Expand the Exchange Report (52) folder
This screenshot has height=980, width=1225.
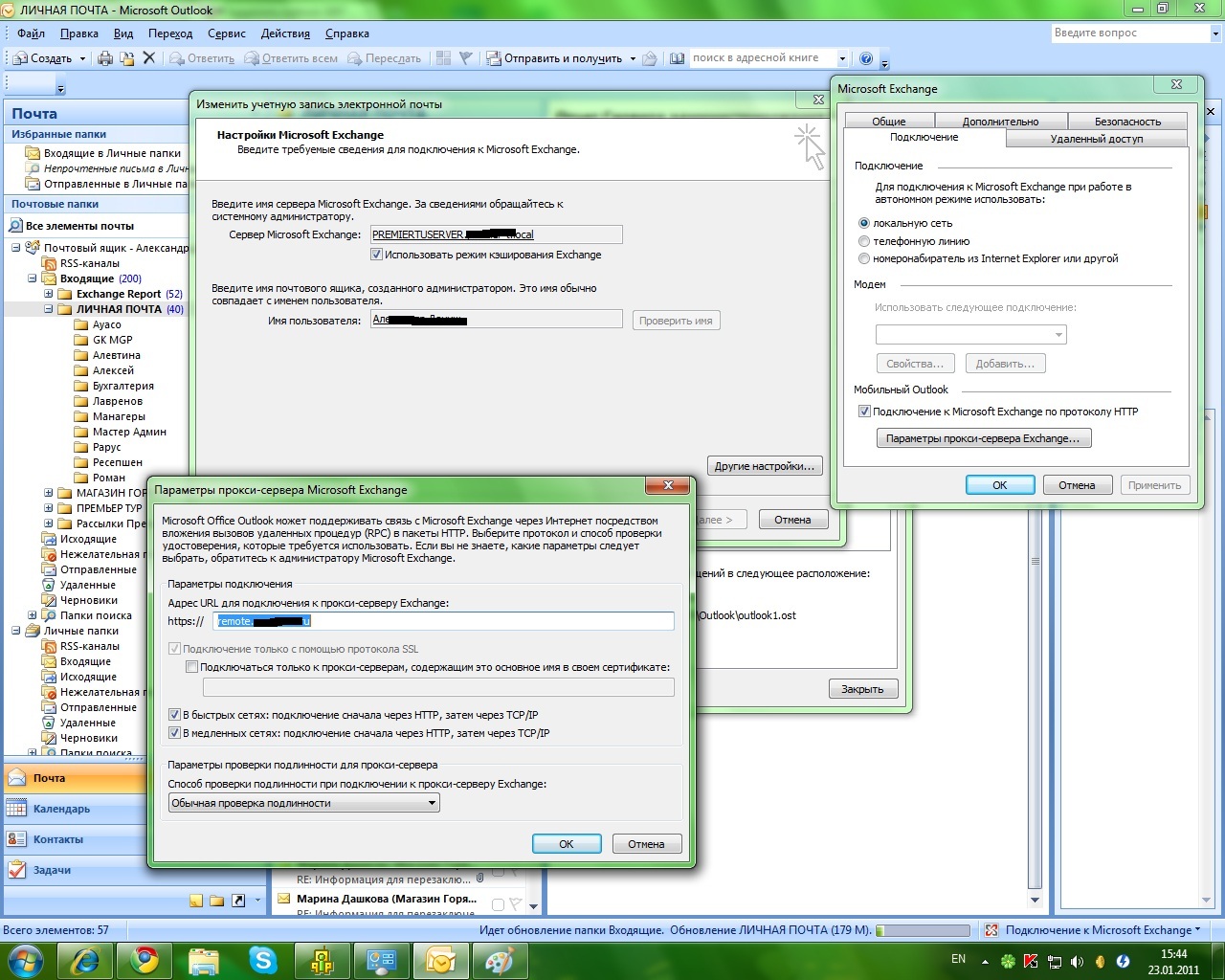coord(49,294)
